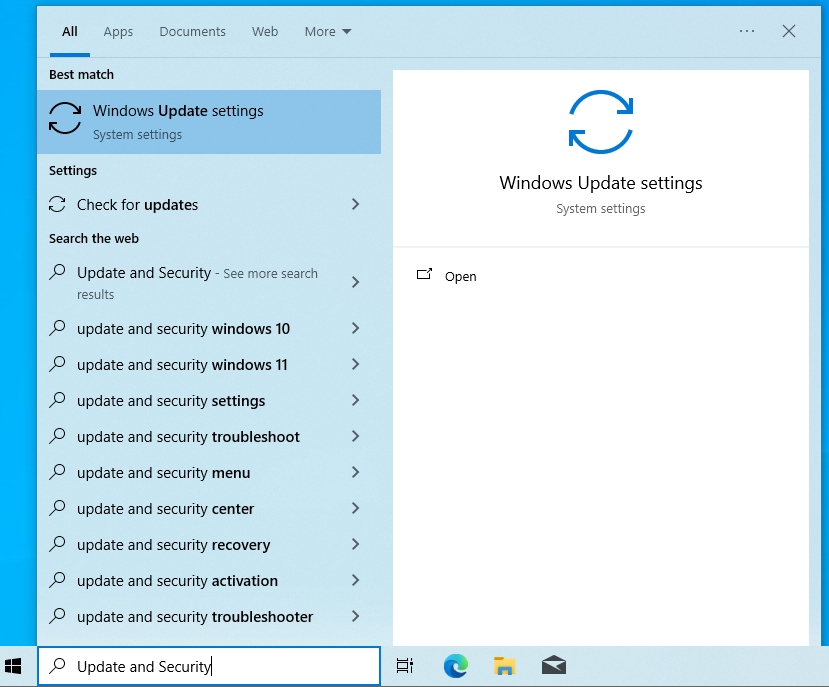829x687 pixels.
Task: Choose the 'update and security windows 10' suggestion
Action: click(x=209, y=328)
